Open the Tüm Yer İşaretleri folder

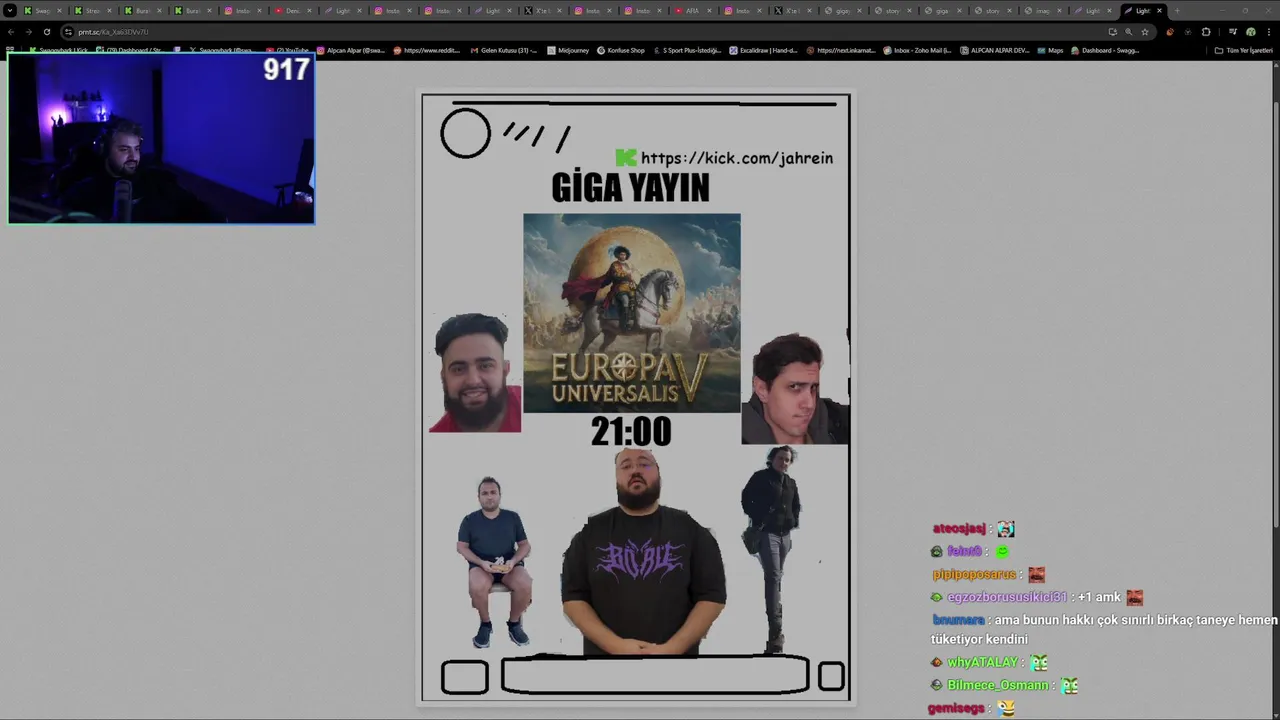pos(1243,50)
